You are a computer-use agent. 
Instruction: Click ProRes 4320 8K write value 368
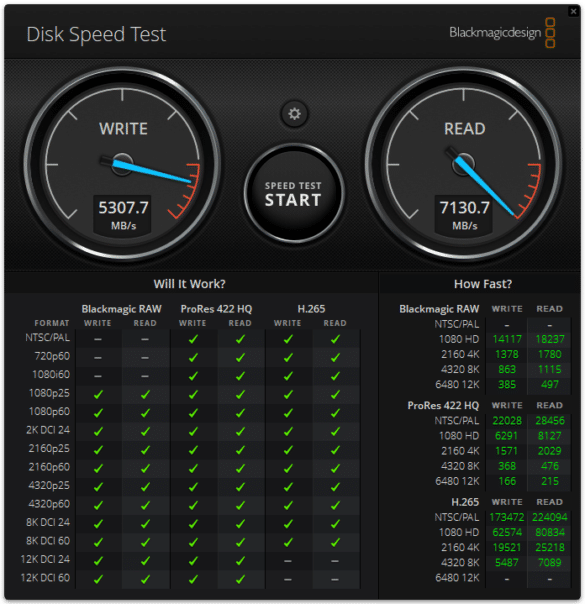(507, 466)
